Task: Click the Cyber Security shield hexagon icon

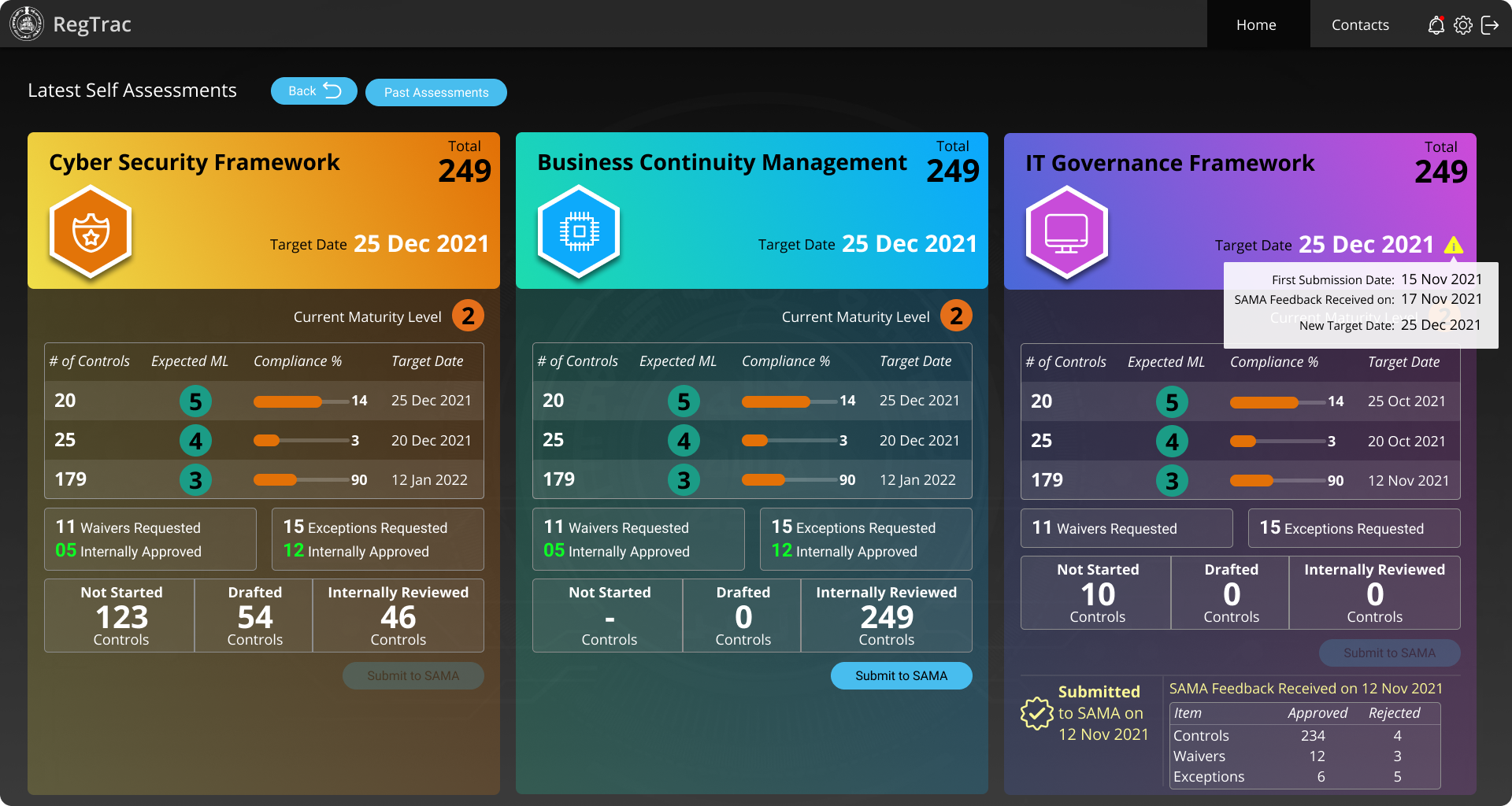Action: (91, 232)
